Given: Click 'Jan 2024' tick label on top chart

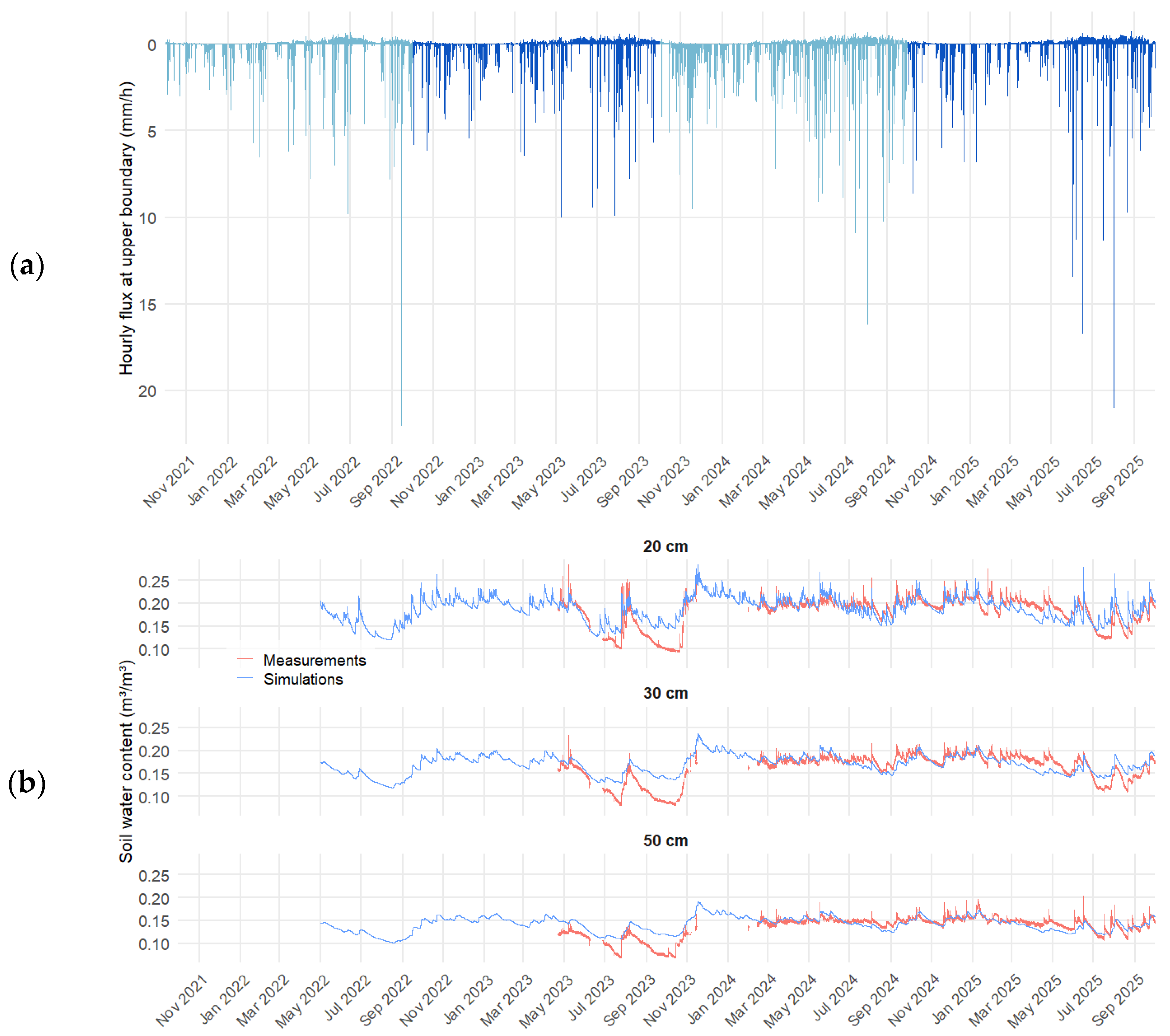Looking at the screenshot, I should [x=706, y=482].
